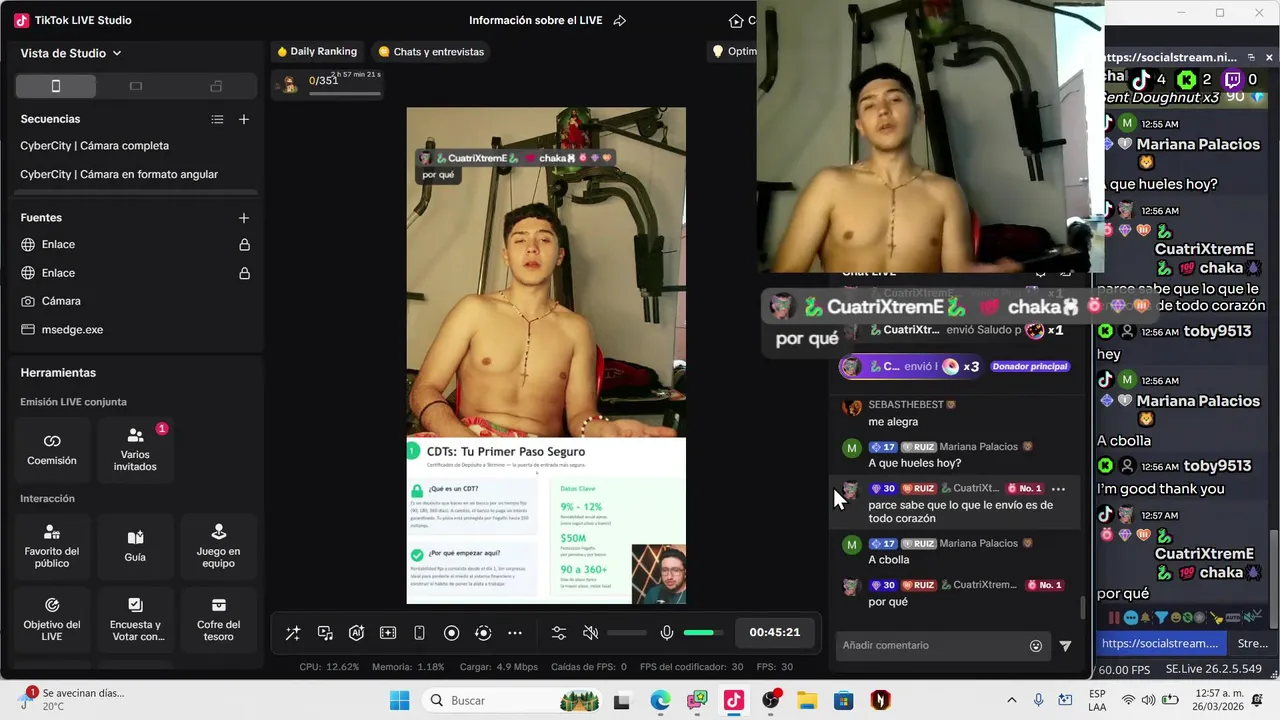The height and width of the screenshot is (720, 1280).
Task: Add a new source in Fuentes
Action: (244, 217)
